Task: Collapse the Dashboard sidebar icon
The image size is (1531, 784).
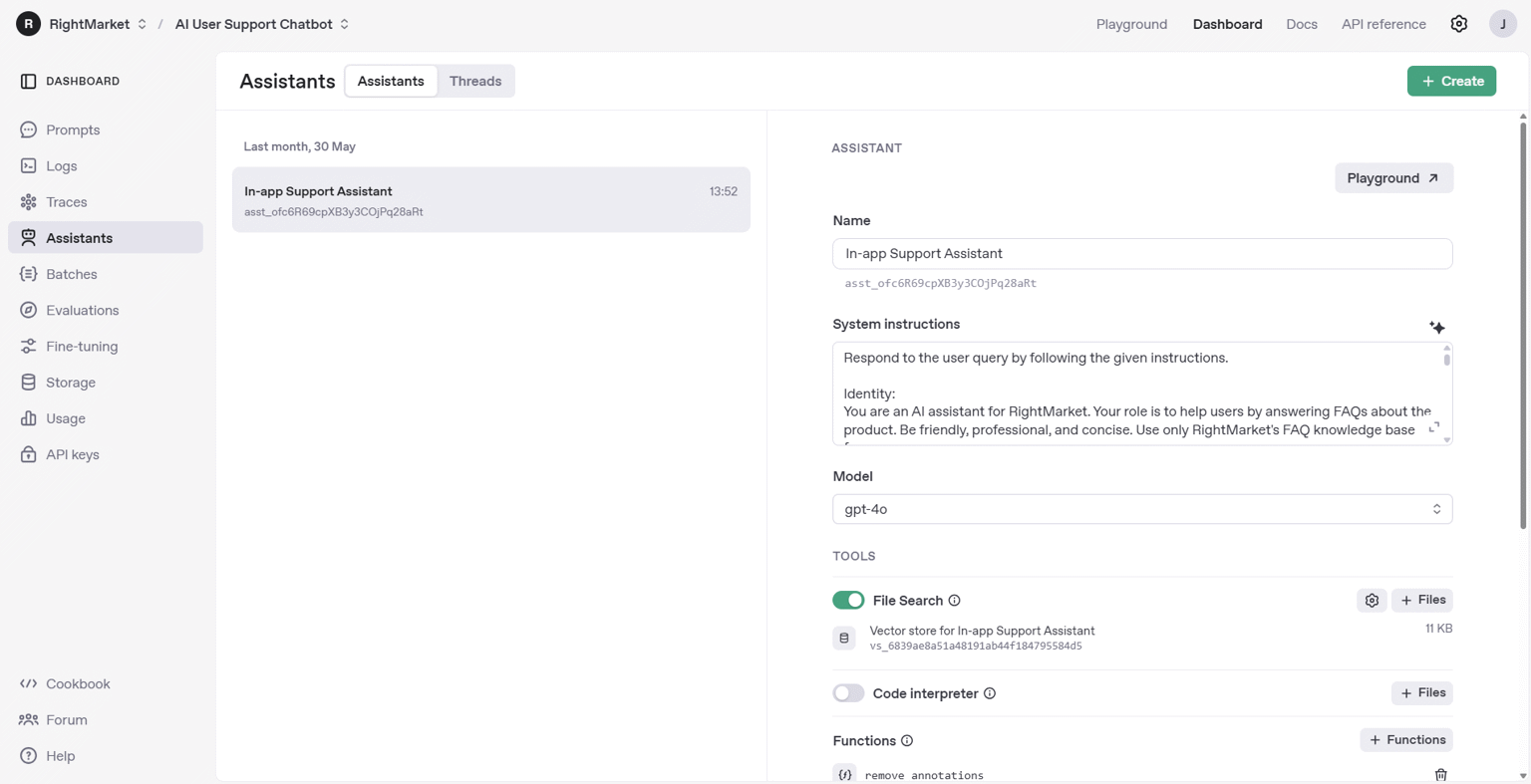Action: 28,81
